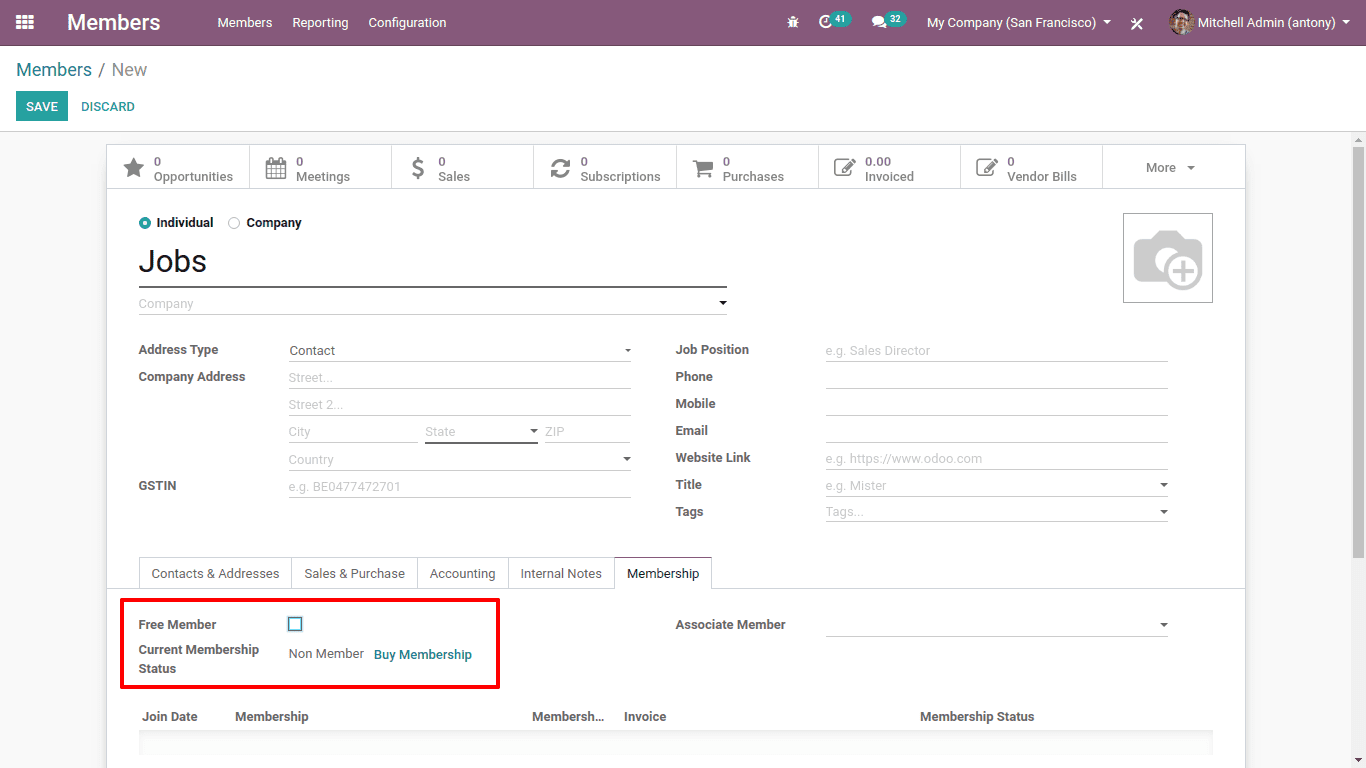Image resolution: width=1366 pixels, height=768 pixels.
Task: Select the Company radio option
Action: point(234,223)
